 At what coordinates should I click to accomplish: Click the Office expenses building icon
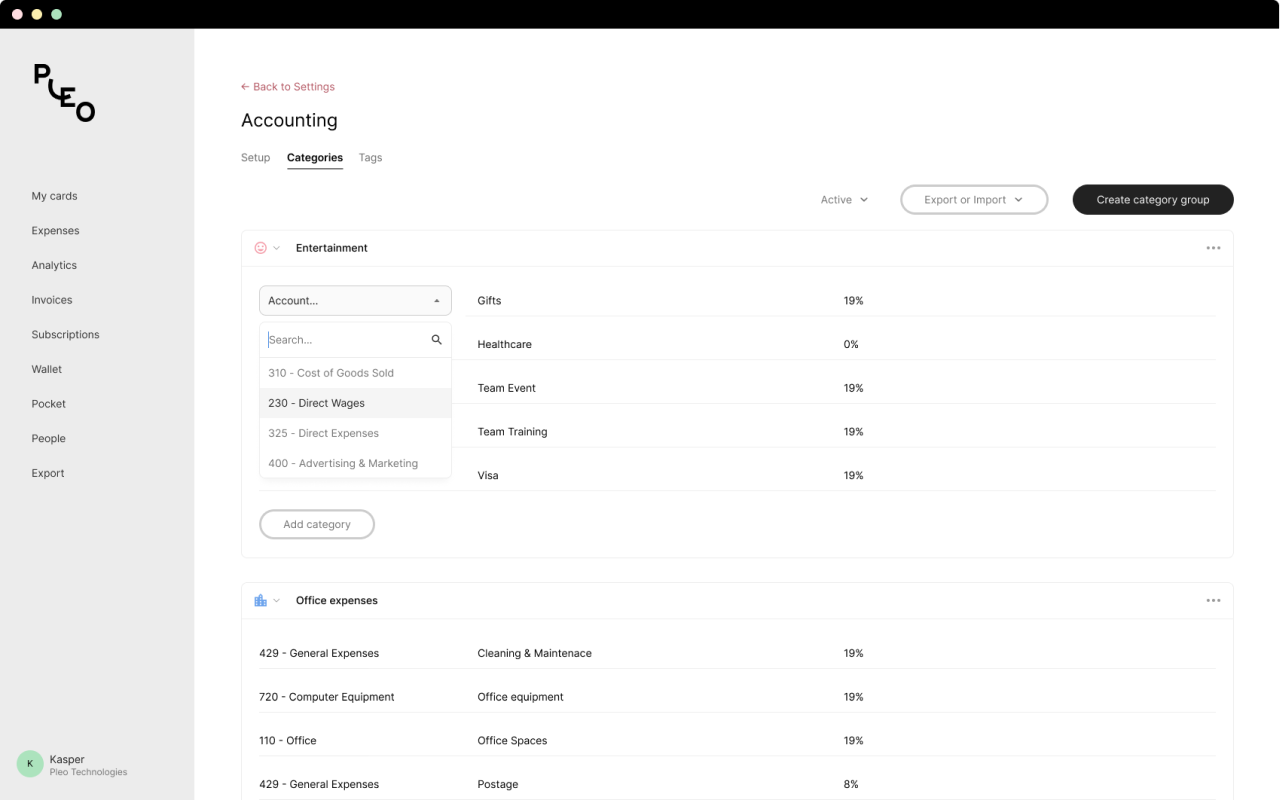point(261,601)
